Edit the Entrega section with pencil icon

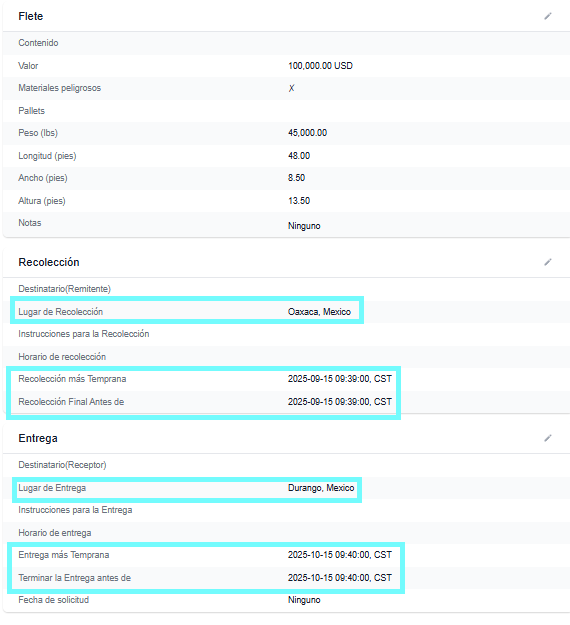pos(548,438)
